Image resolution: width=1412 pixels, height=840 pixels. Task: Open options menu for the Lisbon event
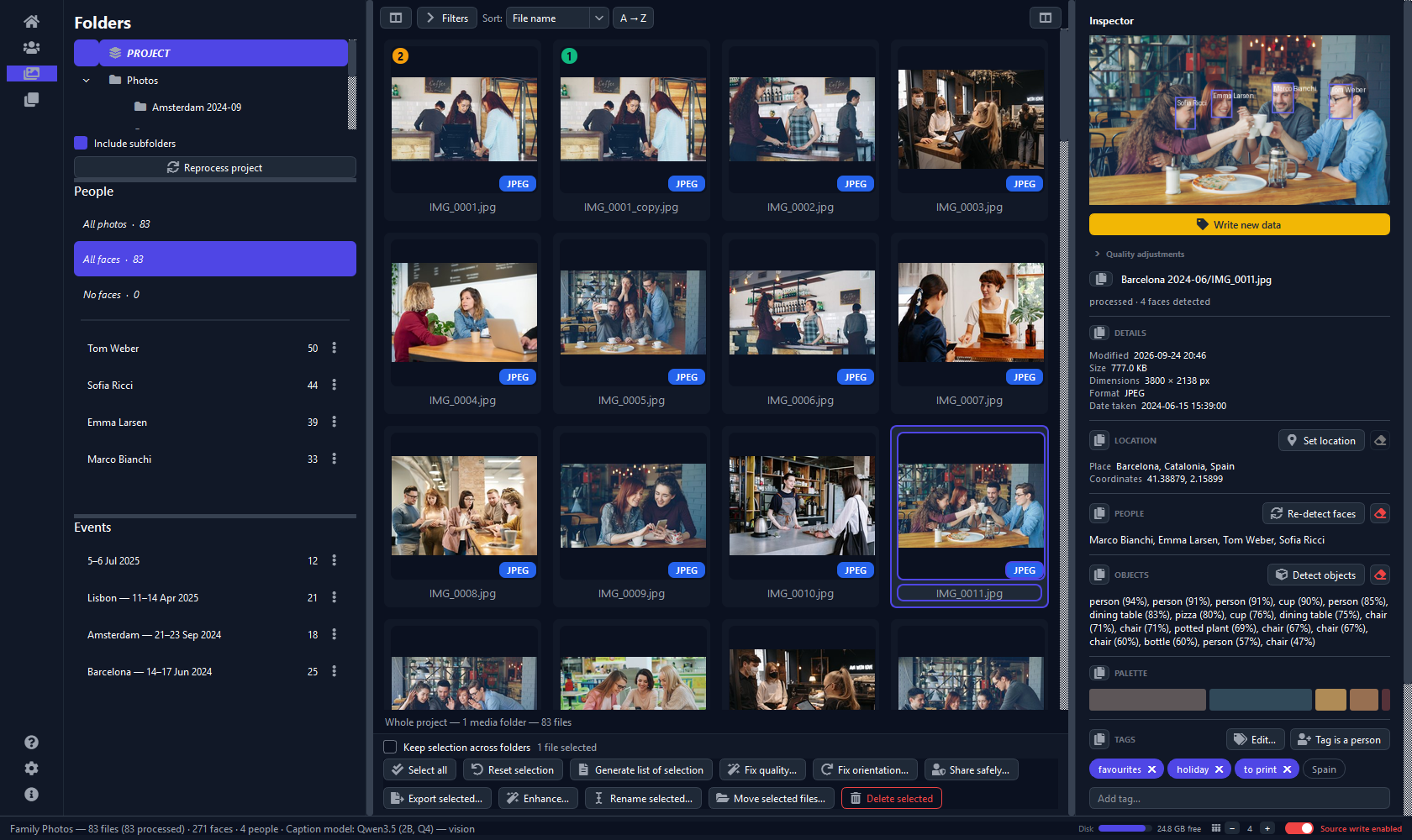(335, 597)
